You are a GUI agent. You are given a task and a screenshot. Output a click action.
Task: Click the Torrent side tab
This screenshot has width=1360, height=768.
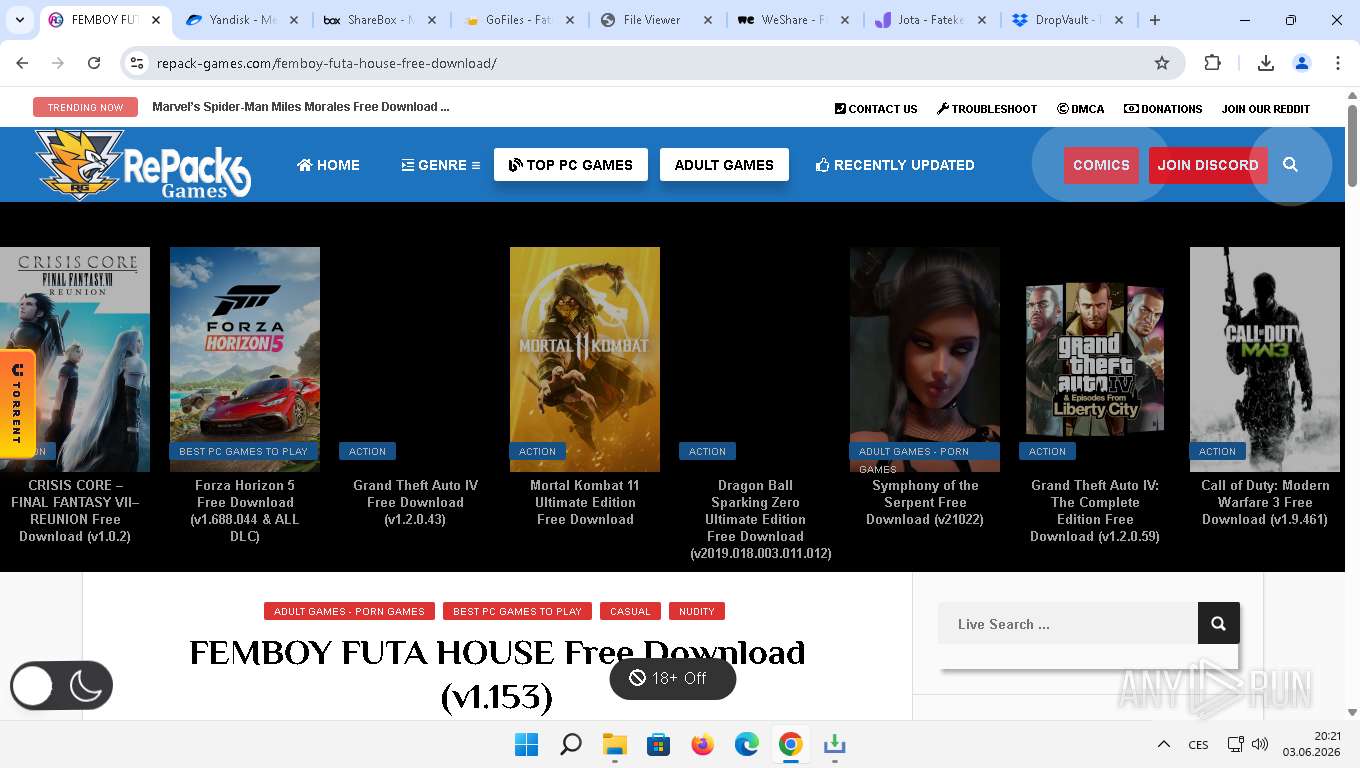pyautogui.click(x=17, y=404)
